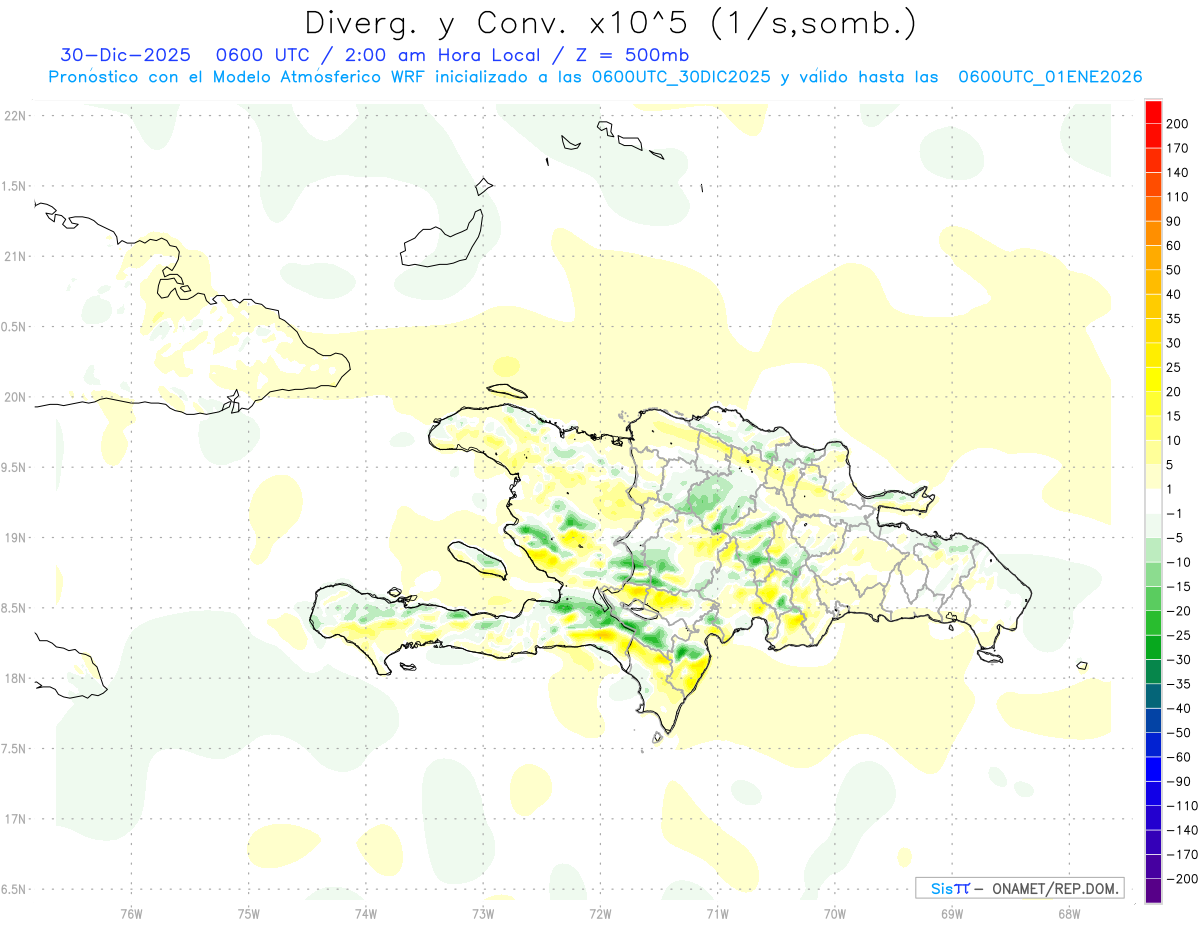Screen dimensions: 1200x927
Task: Click the white colorbar segment between 1 and -1
Action: (1153, 501)
